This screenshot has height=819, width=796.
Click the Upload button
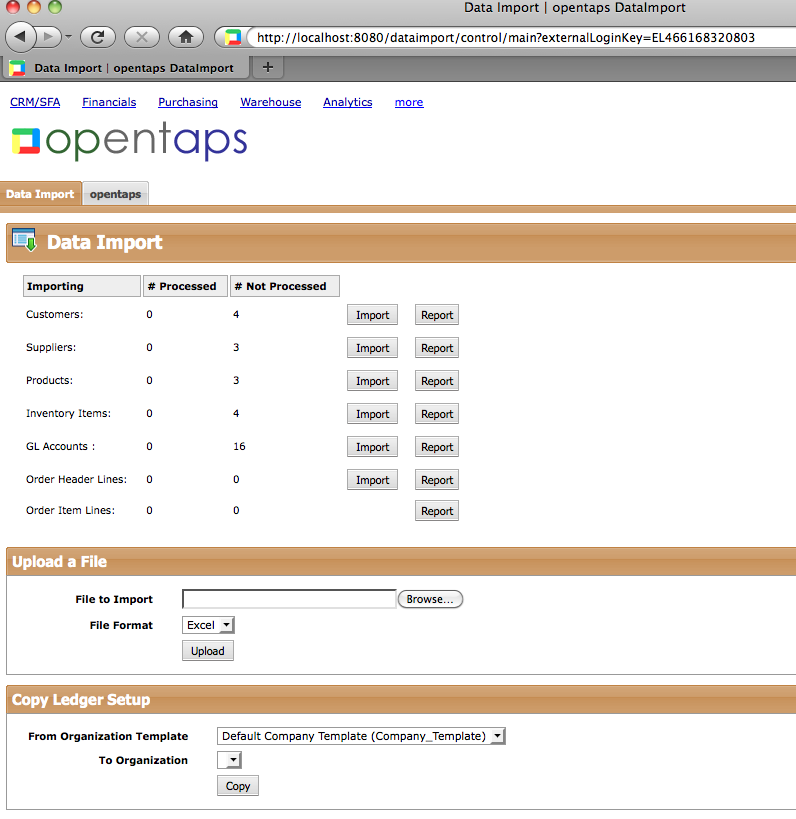click(x=208, y=651)
